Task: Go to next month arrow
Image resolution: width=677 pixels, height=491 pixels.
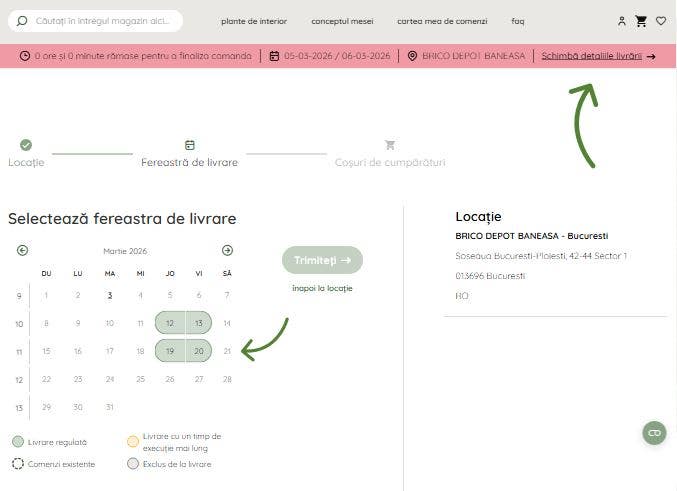Action: (x=227, y=250)
